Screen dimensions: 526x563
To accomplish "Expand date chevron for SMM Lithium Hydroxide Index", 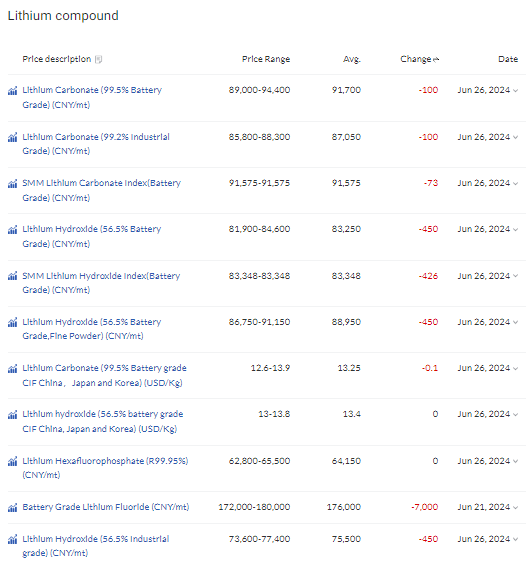I will click(x=516, y=276).
